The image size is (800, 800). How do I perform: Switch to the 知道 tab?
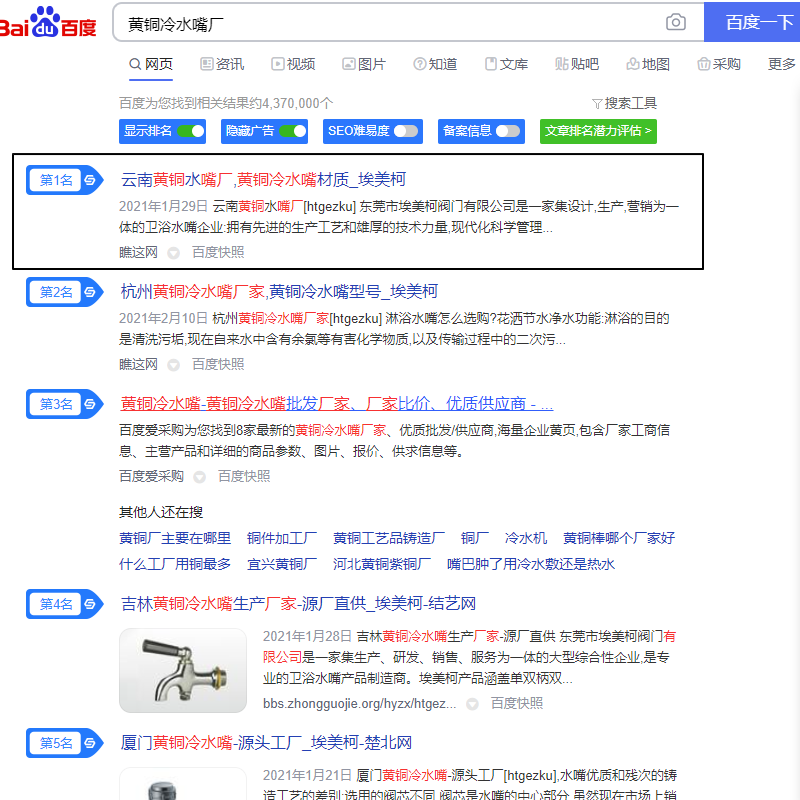pos(435,64)
